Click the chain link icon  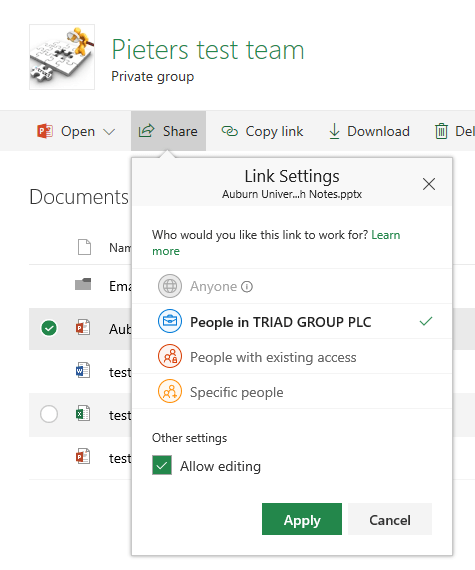pyautogui.click(x=229, y=131)
